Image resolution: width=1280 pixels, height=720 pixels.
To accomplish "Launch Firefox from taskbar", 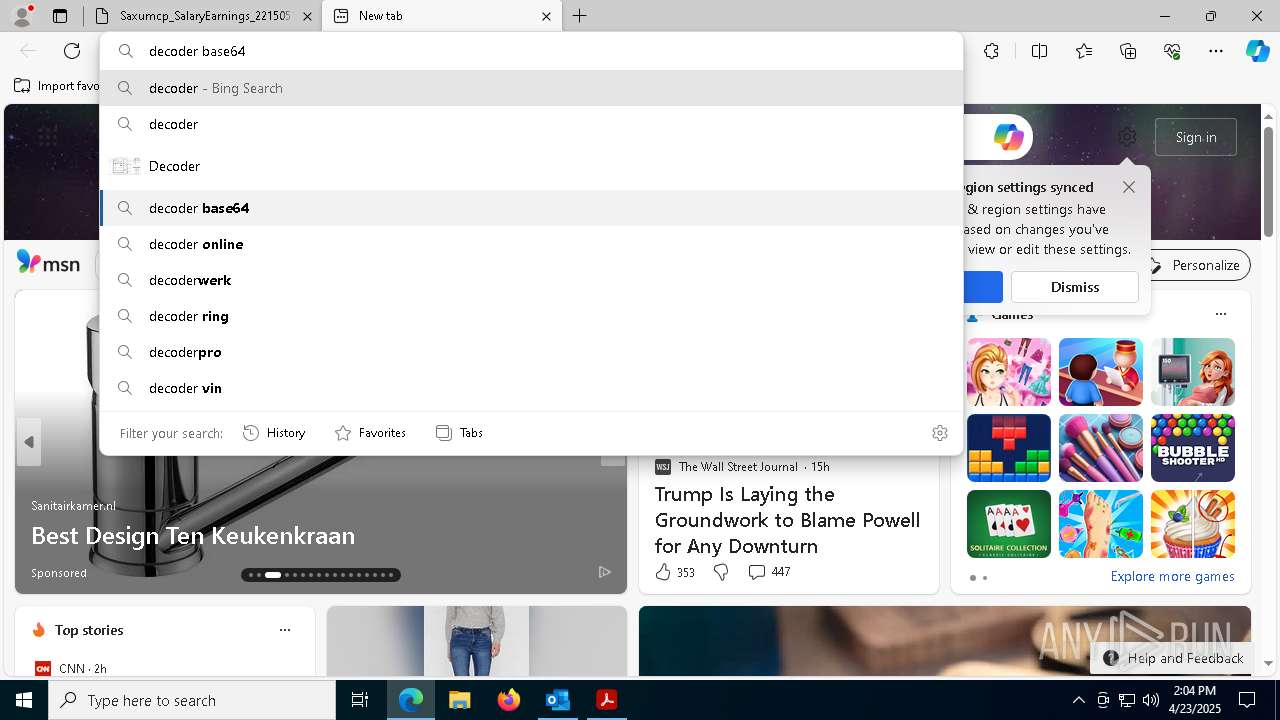I will click(509, 700).
